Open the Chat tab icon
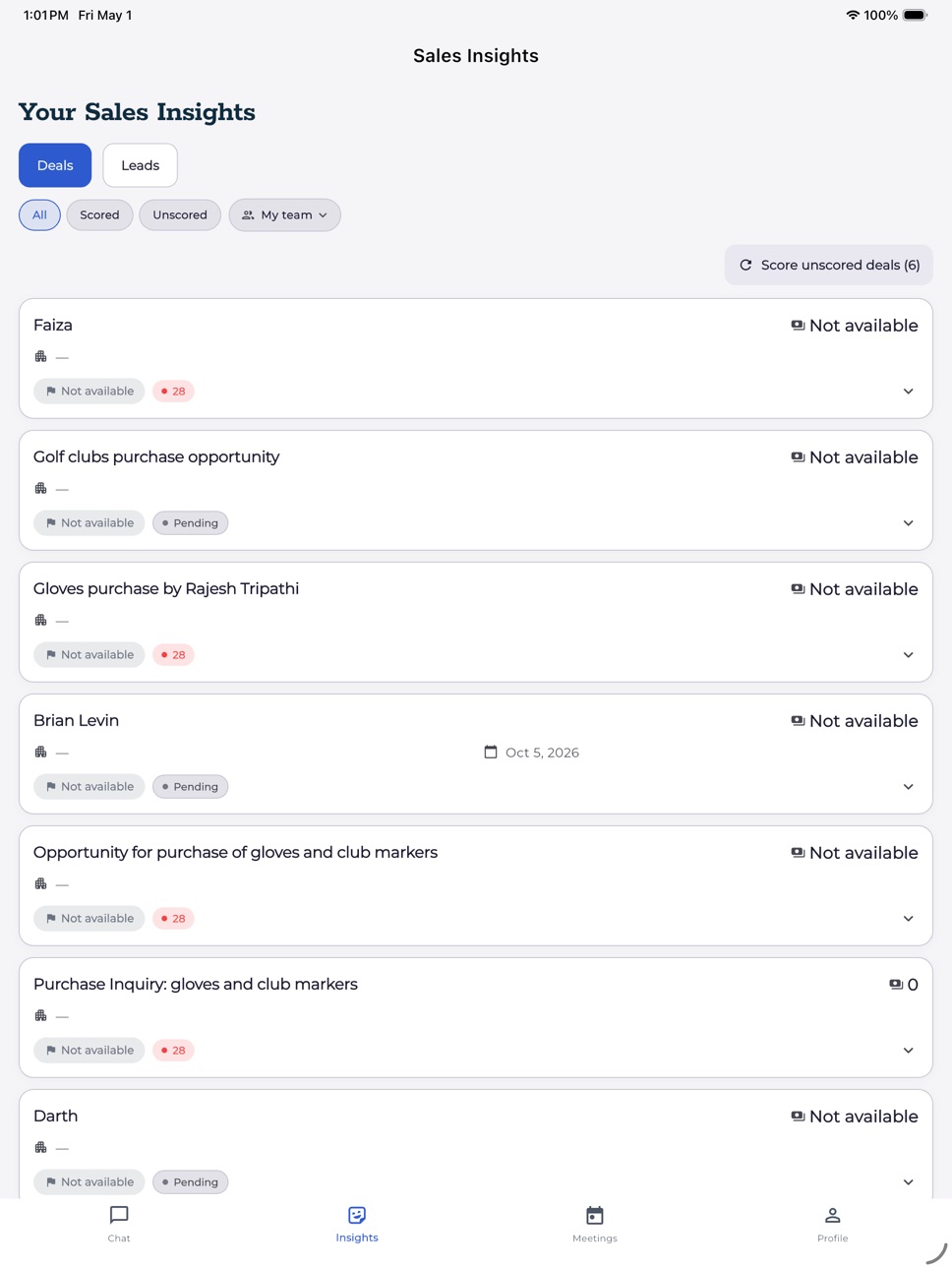Screen dimensions: 952x1269 (119, 1215)
